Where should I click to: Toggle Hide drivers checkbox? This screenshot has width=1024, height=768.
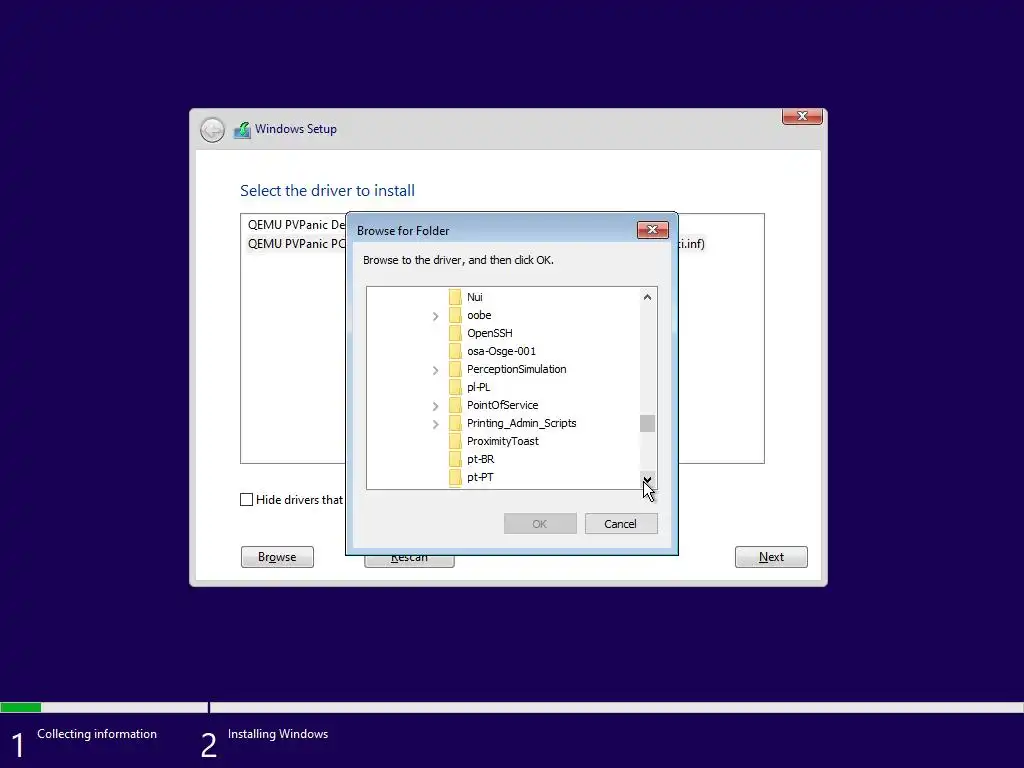click(x=246, y=500)
